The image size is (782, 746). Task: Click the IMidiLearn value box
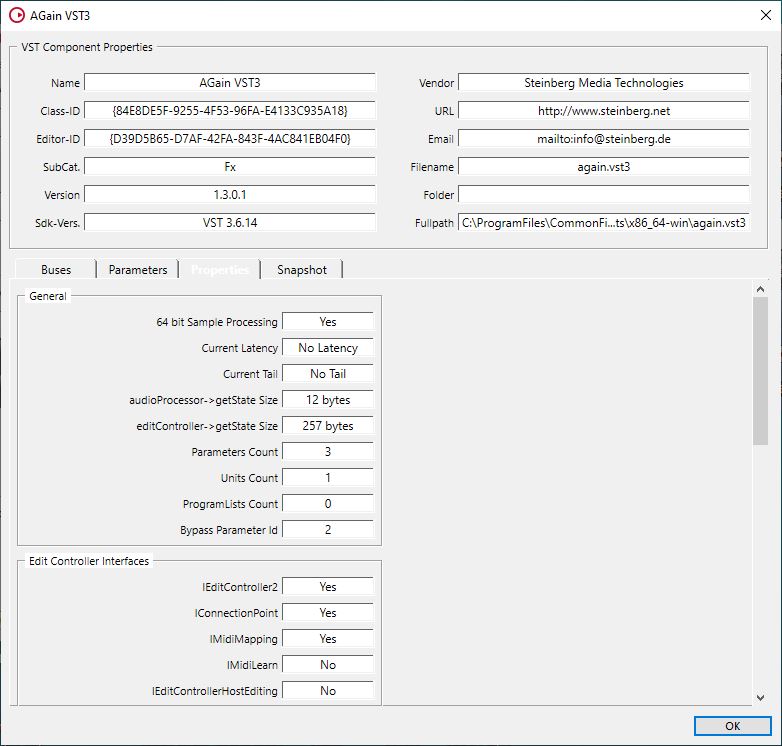328,665
